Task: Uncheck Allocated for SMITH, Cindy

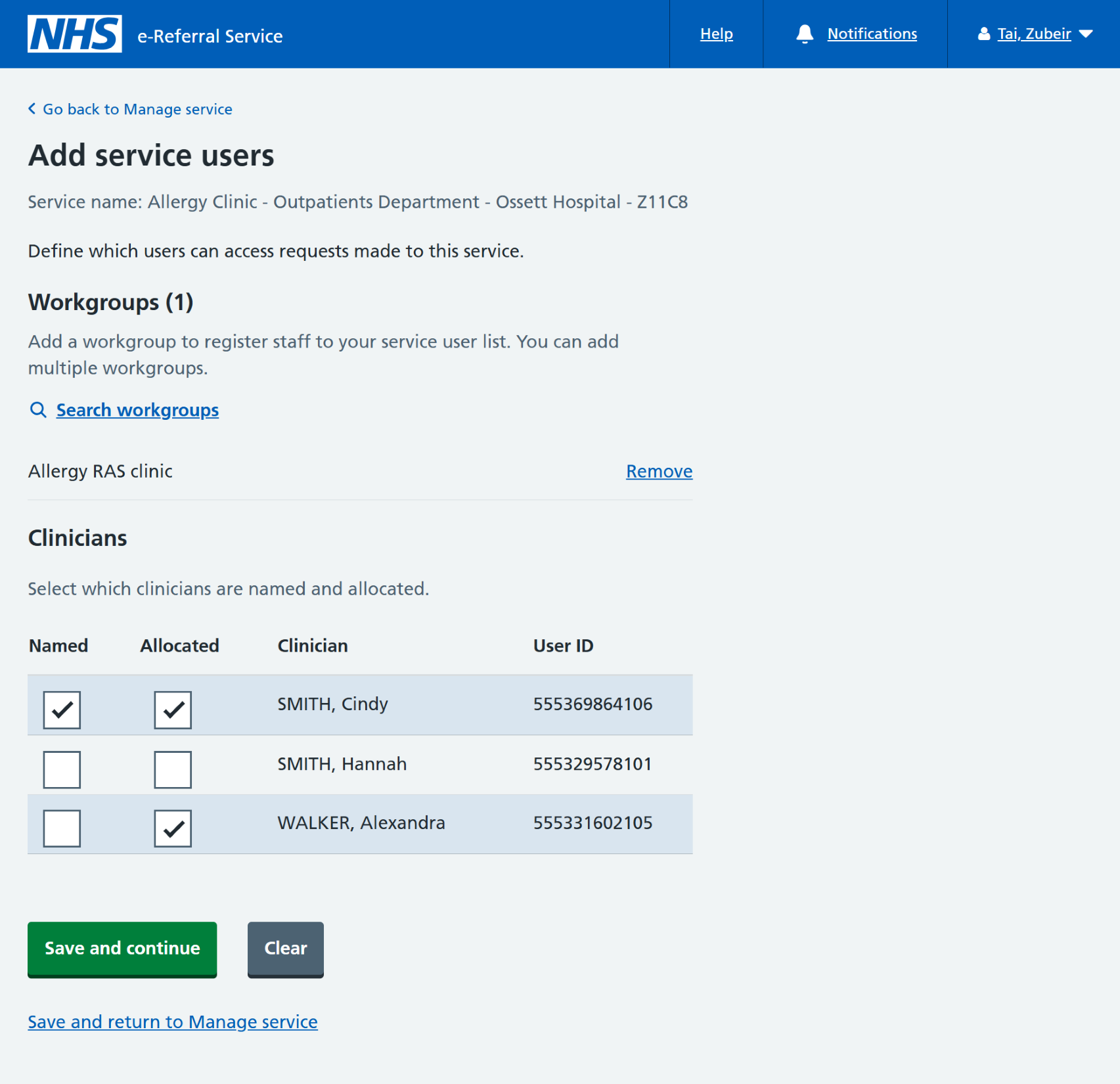Action: (173, 710)
